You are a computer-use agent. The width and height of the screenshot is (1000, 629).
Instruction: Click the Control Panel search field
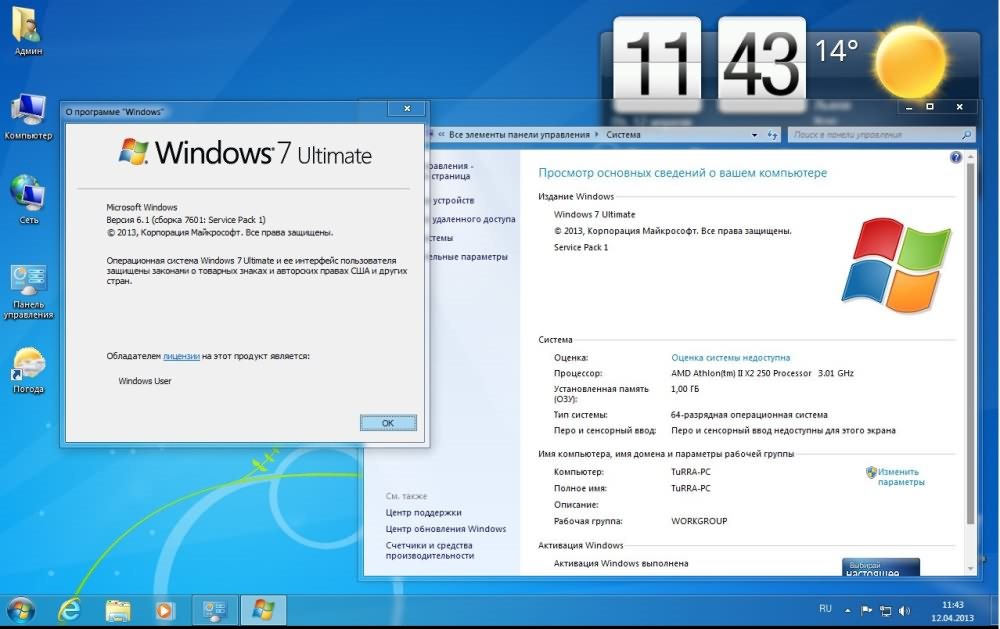(x=872, y=134)
